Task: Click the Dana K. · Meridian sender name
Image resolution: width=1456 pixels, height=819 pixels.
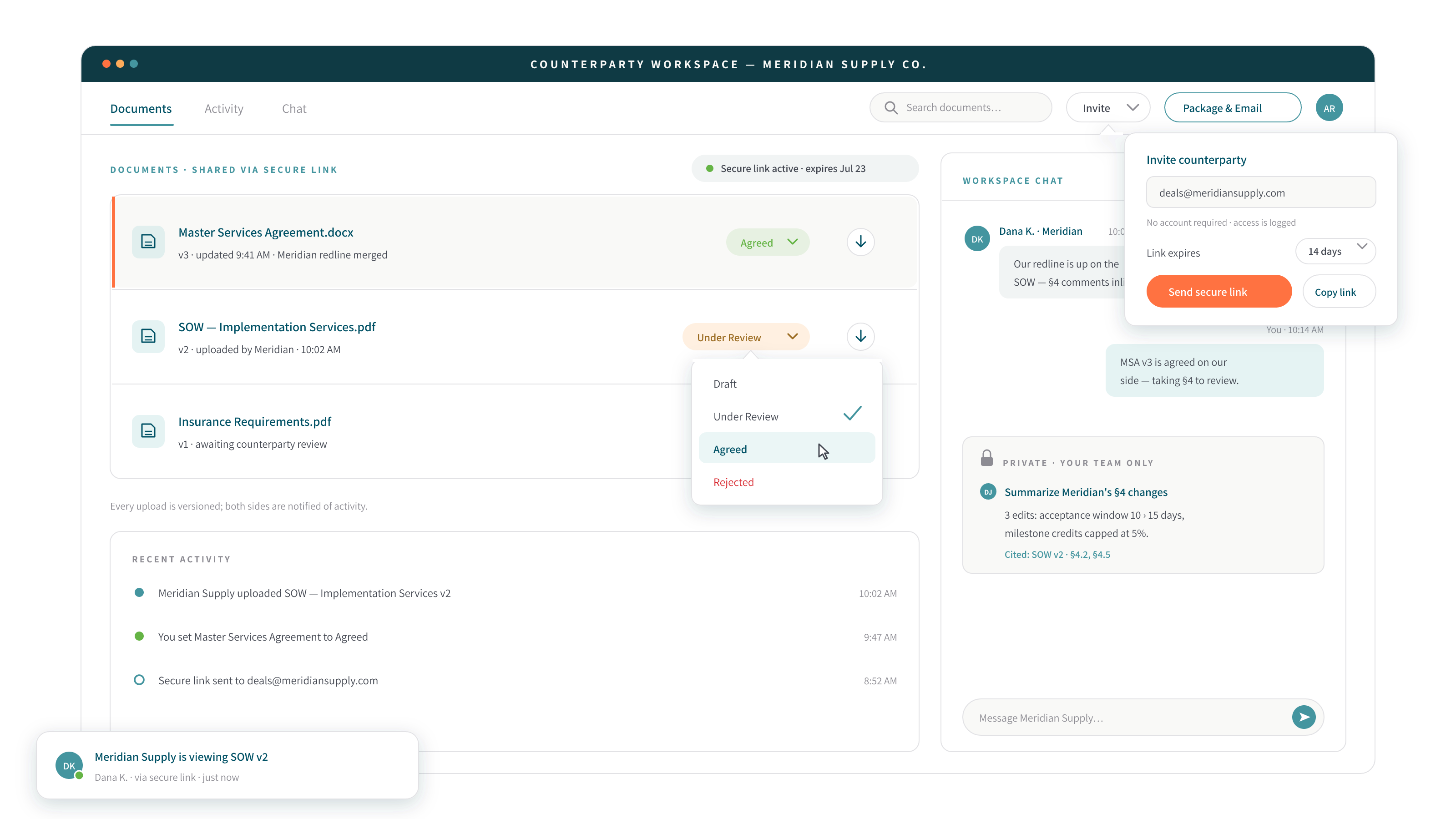Action: click(x=1041, y=231)
